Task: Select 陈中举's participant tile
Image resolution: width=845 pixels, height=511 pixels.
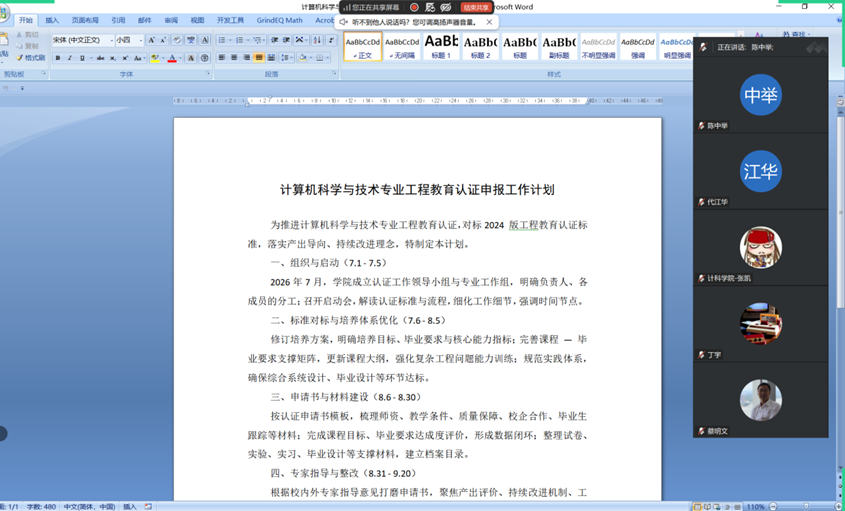Action: (x=760, y=95)
